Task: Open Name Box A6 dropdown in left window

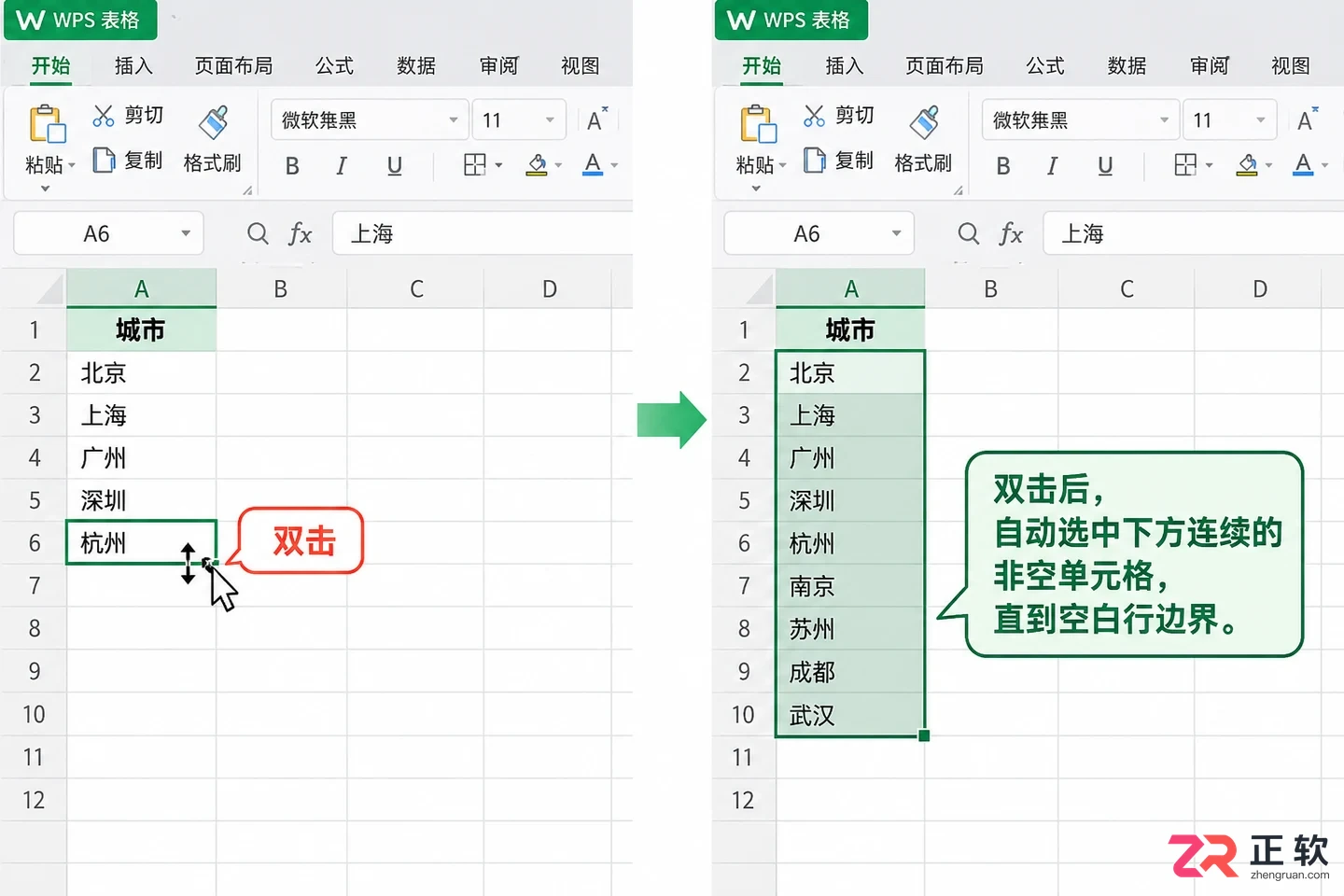Action: [x=186, y=233]
